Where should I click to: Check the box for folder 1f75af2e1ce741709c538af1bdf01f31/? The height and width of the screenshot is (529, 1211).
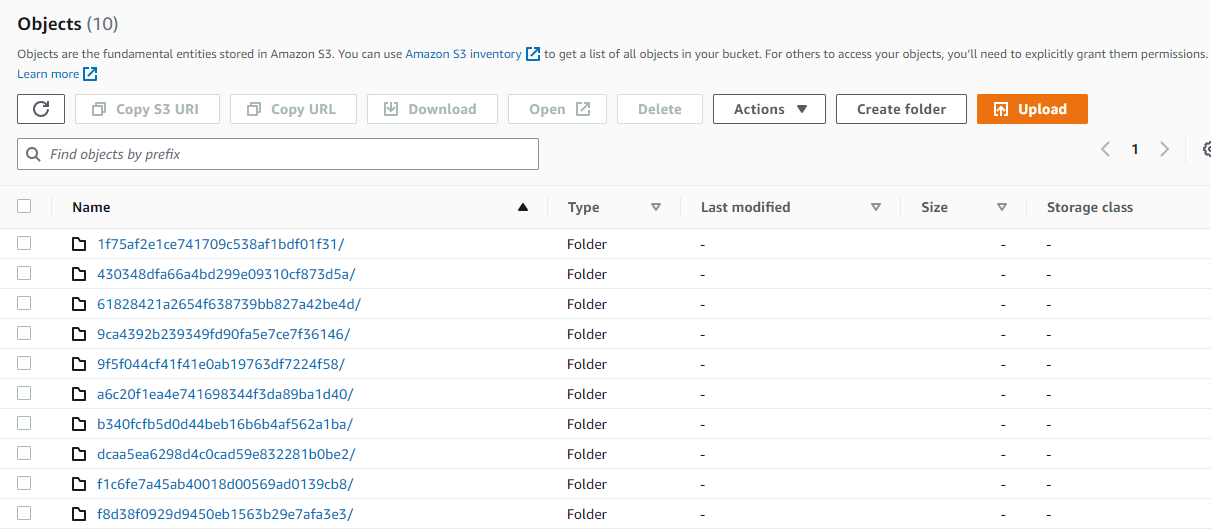pyautogui.click(x=24, y=243)
